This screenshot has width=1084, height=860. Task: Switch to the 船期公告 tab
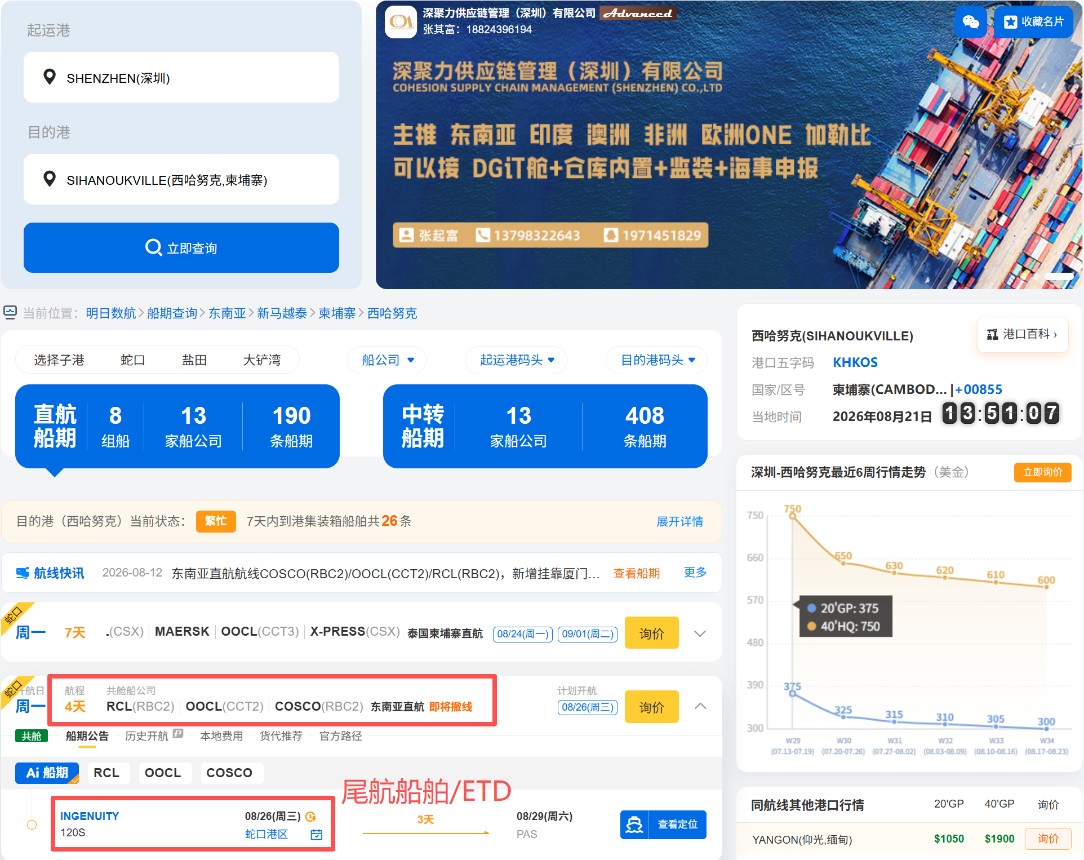click(x=87, y=736)
